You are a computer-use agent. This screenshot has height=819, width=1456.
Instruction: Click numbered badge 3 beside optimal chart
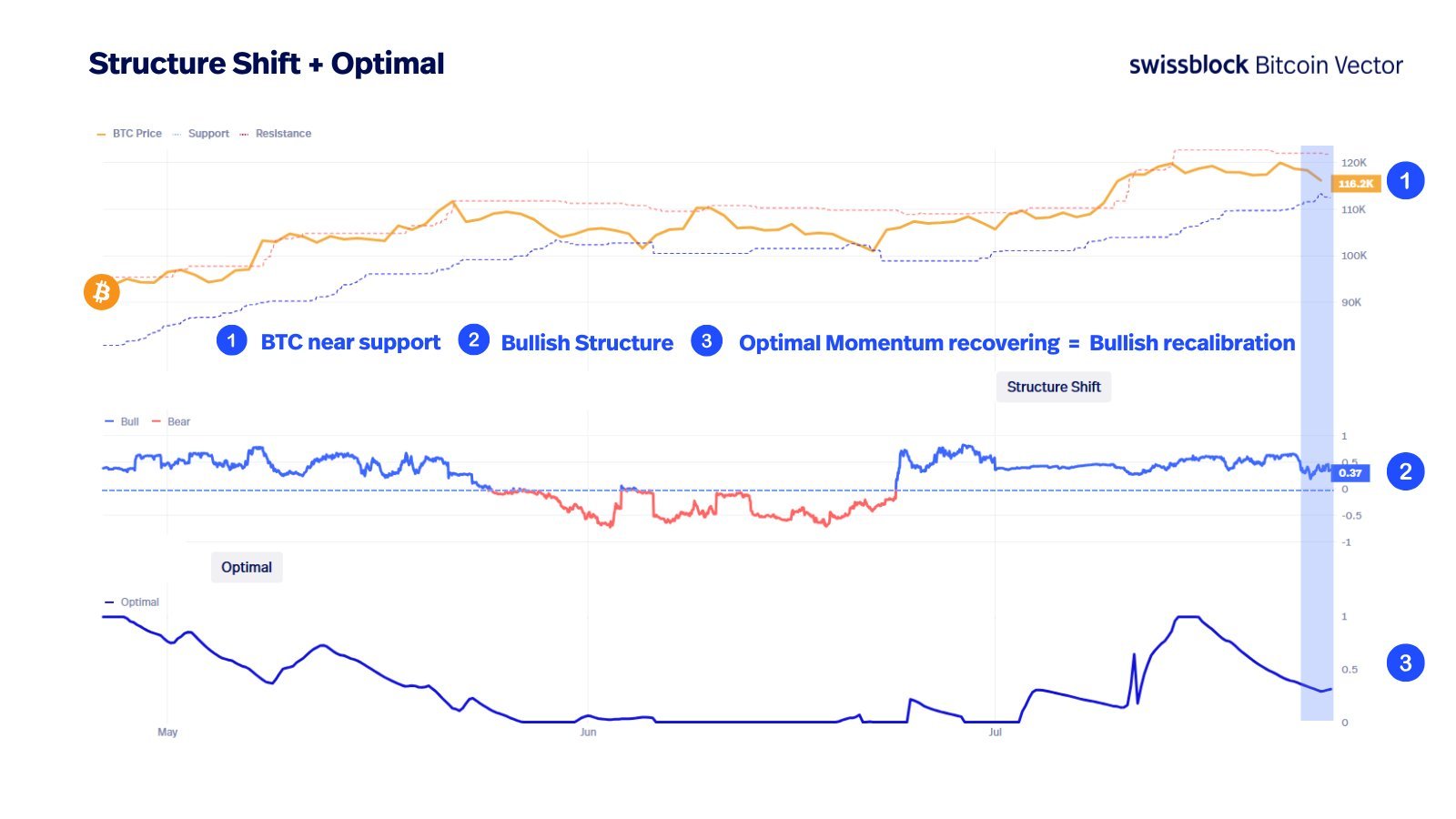coord(1405,662)
